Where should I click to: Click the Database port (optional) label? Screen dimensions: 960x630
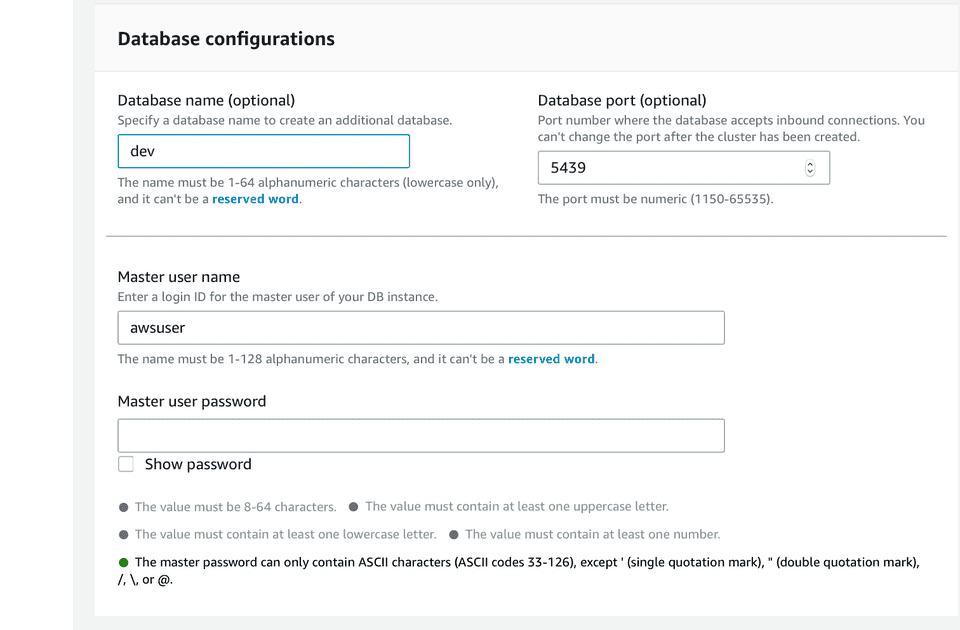coord(622,100)
